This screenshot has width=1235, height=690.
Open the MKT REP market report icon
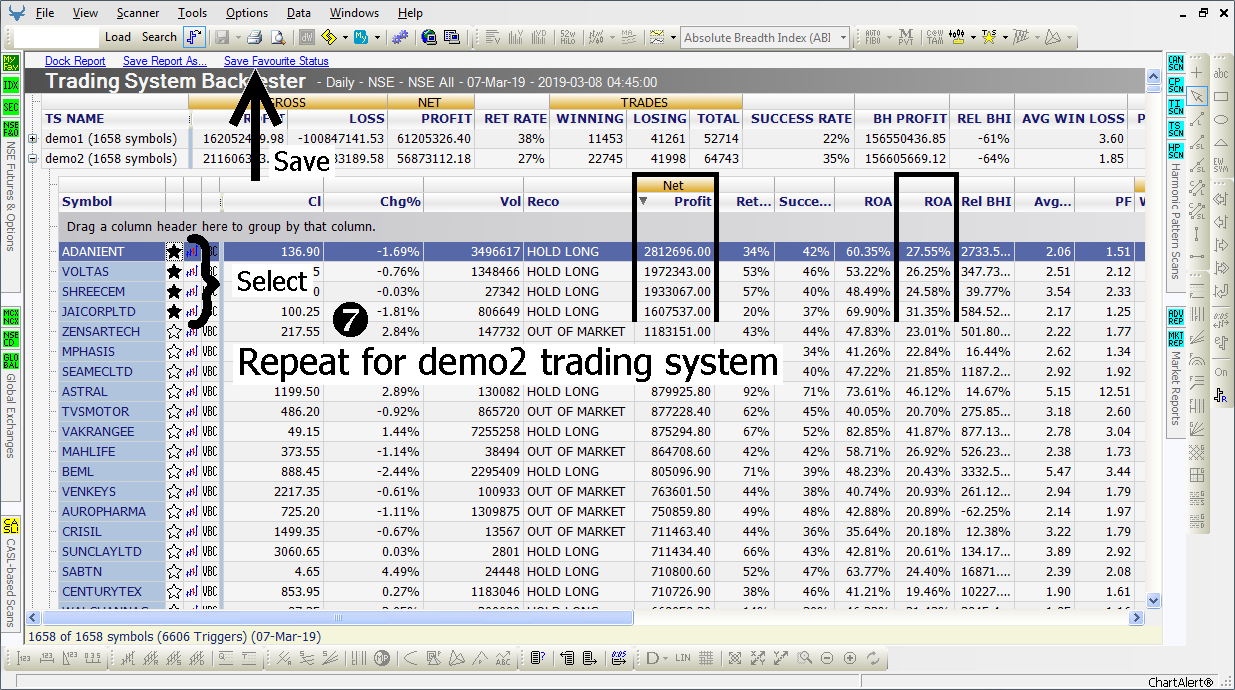coord(1175,338)
